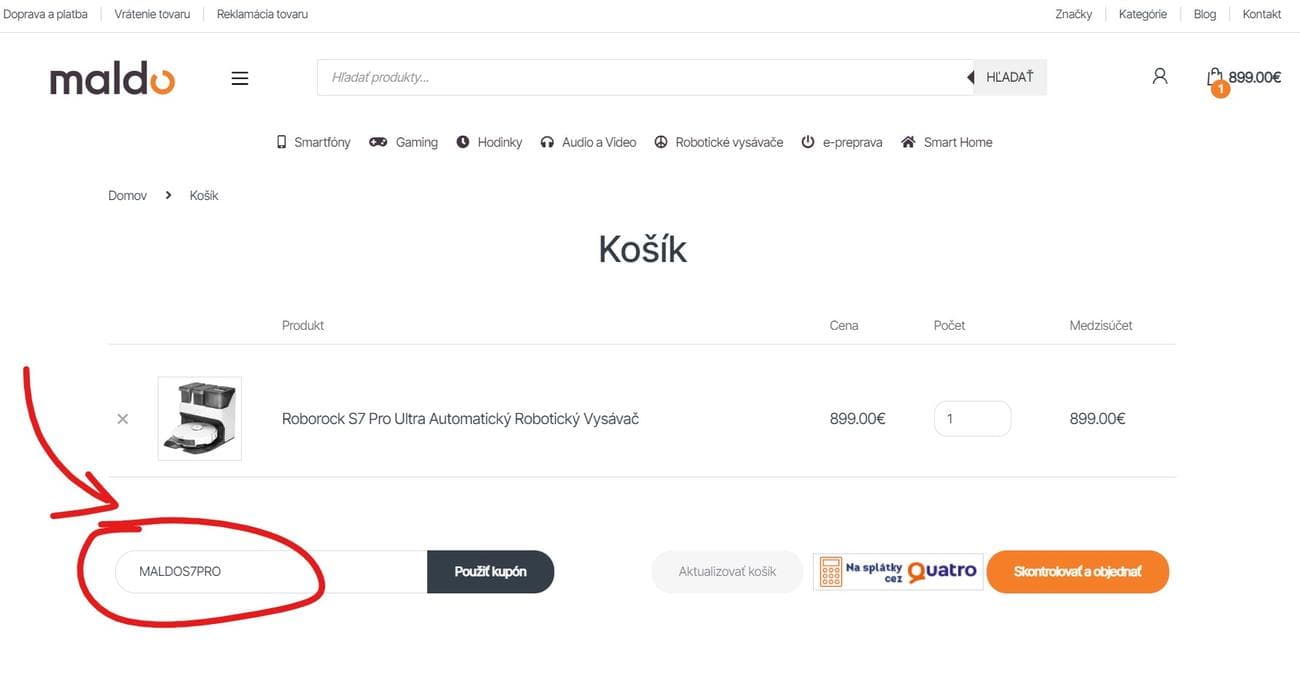Screen dimensions: 1300x681
Task: Open the Kategórie menu
Action: coord(1142,13)
